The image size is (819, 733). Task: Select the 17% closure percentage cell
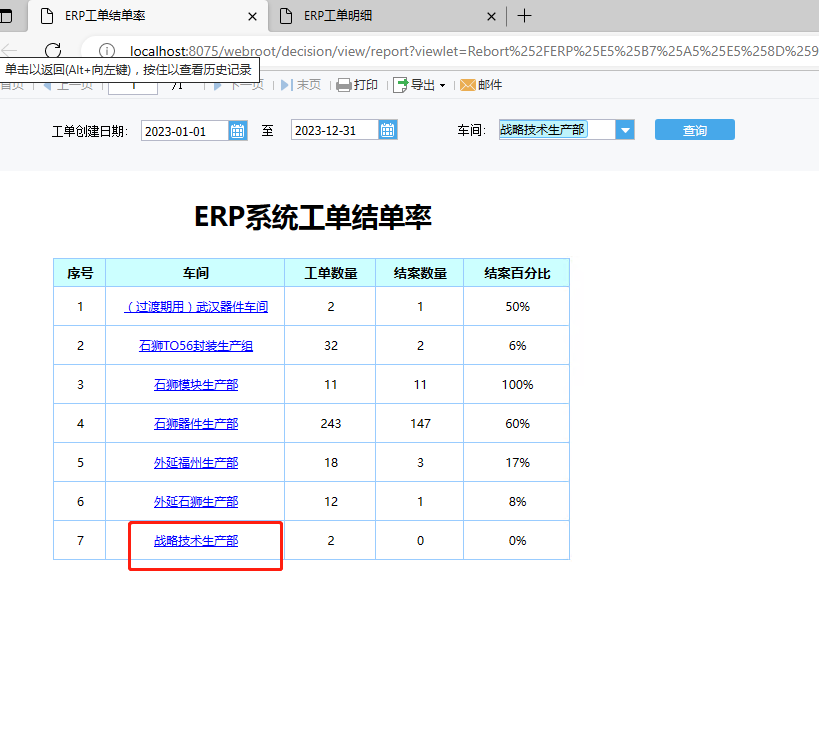pyautogui.click(x=517, y=463)
